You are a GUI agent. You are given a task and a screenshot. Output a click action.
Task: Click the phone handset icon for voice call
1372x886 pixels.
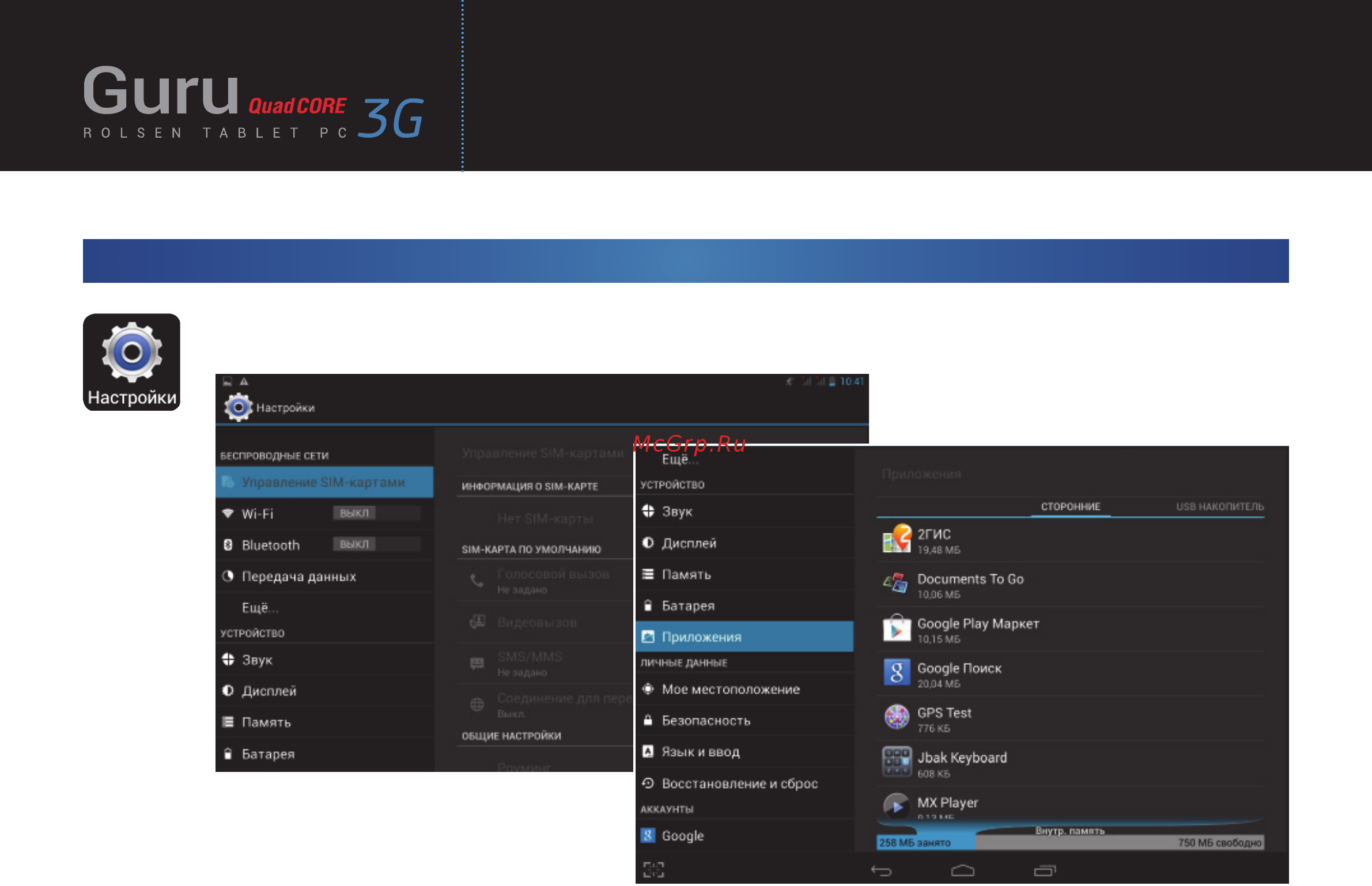477,580
